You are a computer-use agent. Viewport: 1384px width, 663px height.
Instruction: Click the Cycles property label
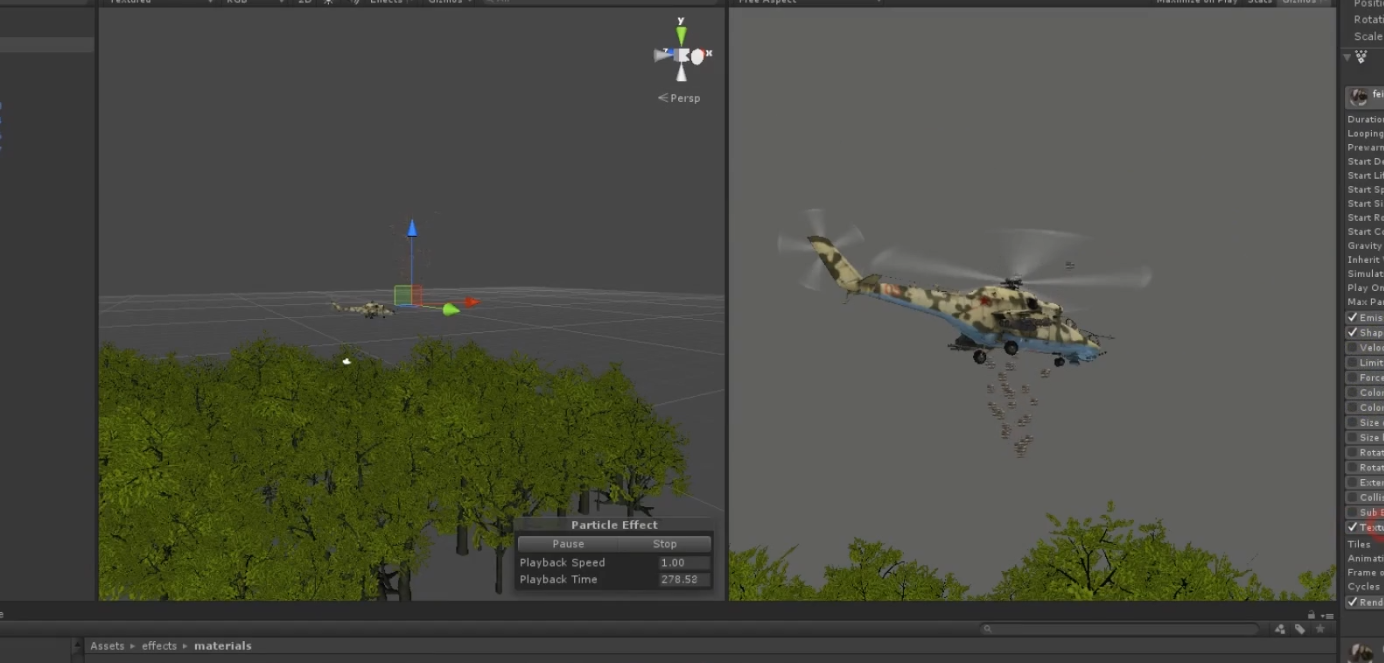(x=1364, y=587)
